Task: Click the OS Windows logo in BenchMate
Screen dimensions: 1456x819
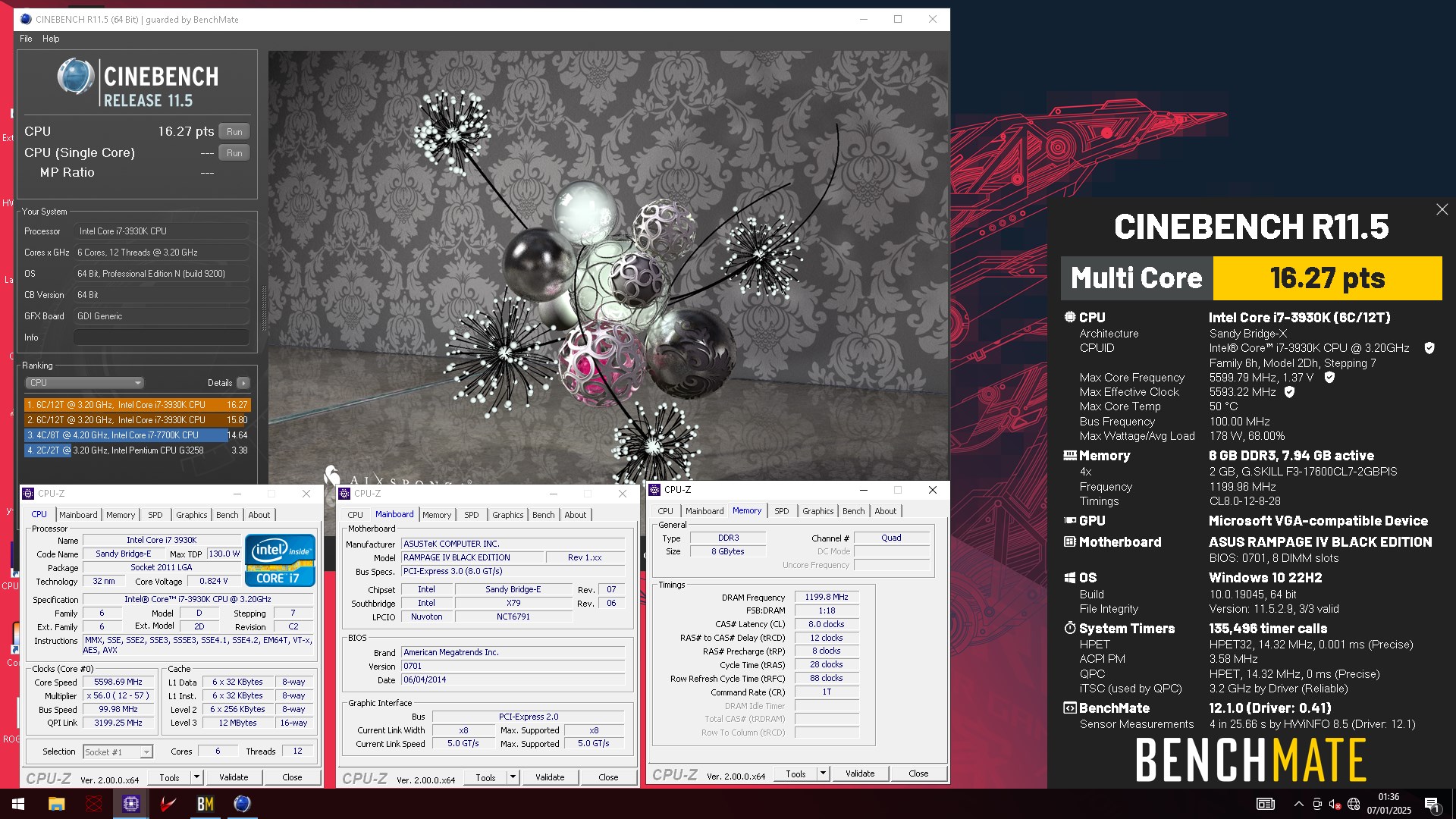Action: tap(1070, 578)
